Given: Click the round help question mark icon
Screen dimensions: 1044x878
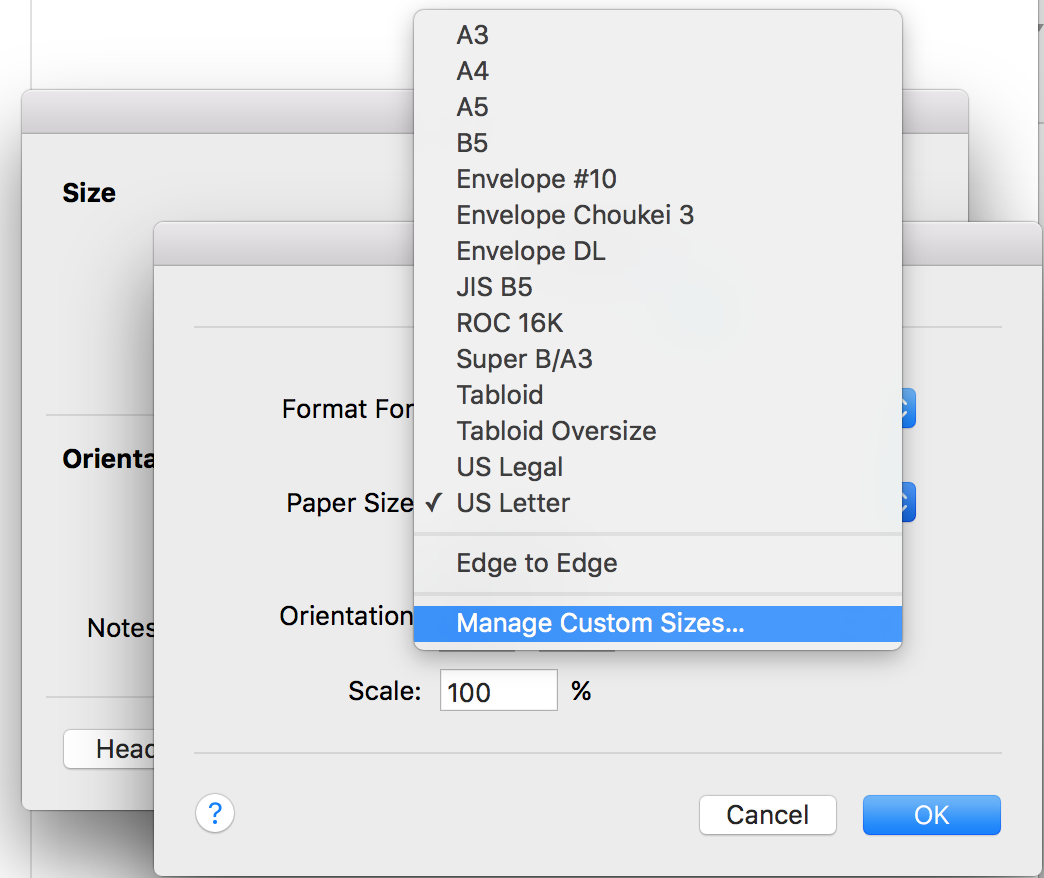Looking at the screenshot, I should pos(215,813).
